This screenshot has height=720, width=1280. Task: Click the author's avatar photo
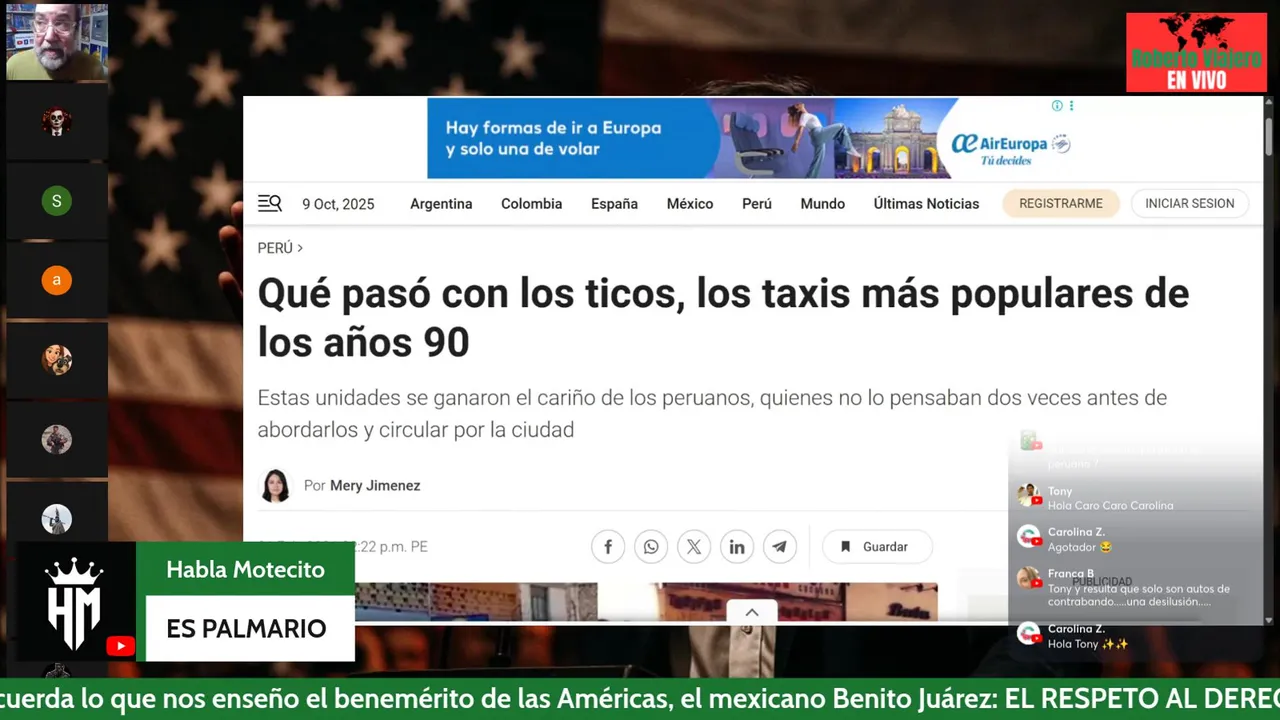(275, 486)
